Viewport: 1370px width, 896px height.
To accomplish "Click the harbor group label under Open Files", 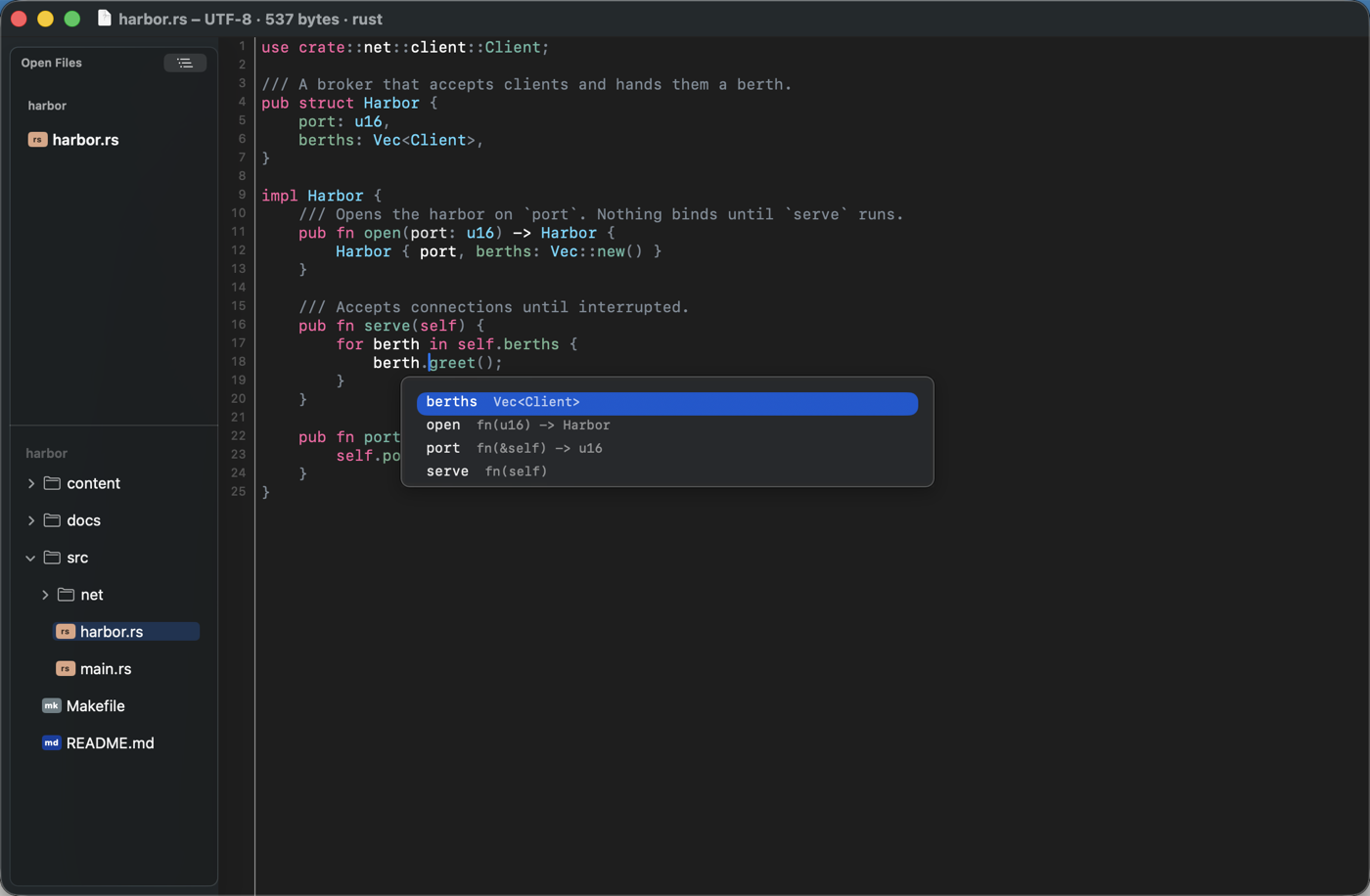I will tap(47, 106).
